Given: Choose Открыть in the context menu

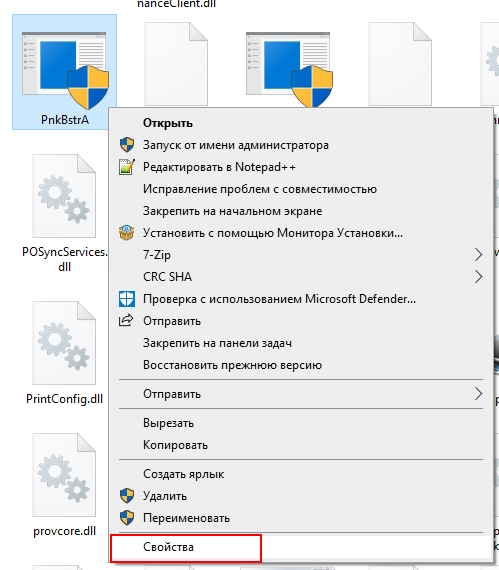Looking at the screenshot, I should coord(168,123).
